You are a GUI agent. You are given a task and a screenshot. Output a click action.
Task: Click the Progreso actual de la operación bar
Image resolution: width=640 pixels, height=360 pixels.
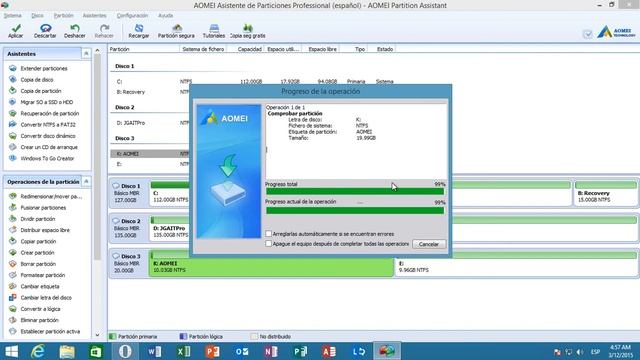(355, 210)
